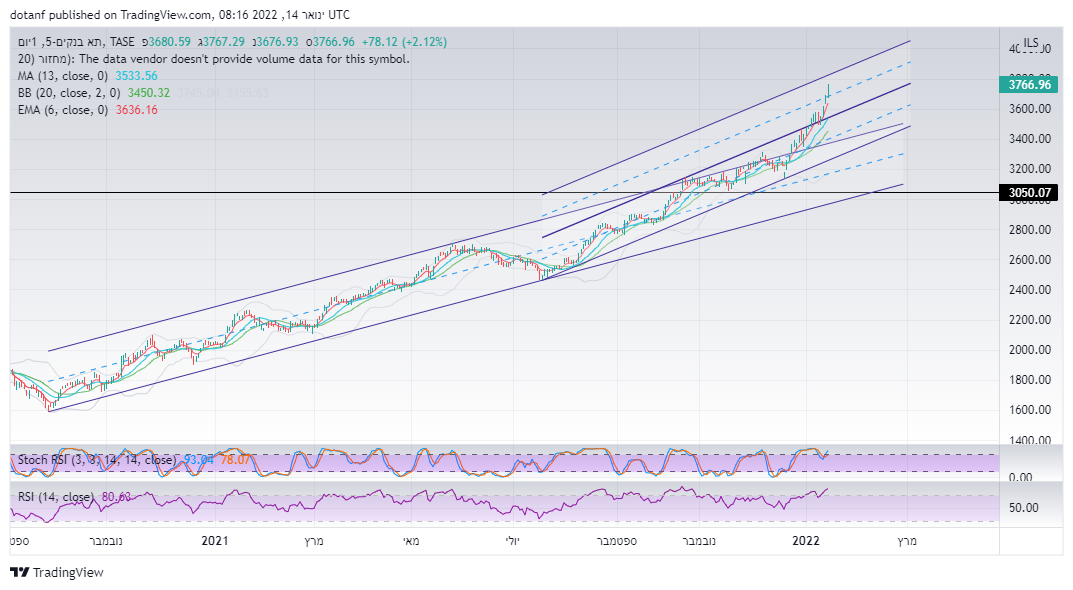The height and width of the screenshot is (590, 1073).
Task: Click the Stoch RSI value 78.07
Action: coord(235,460)
